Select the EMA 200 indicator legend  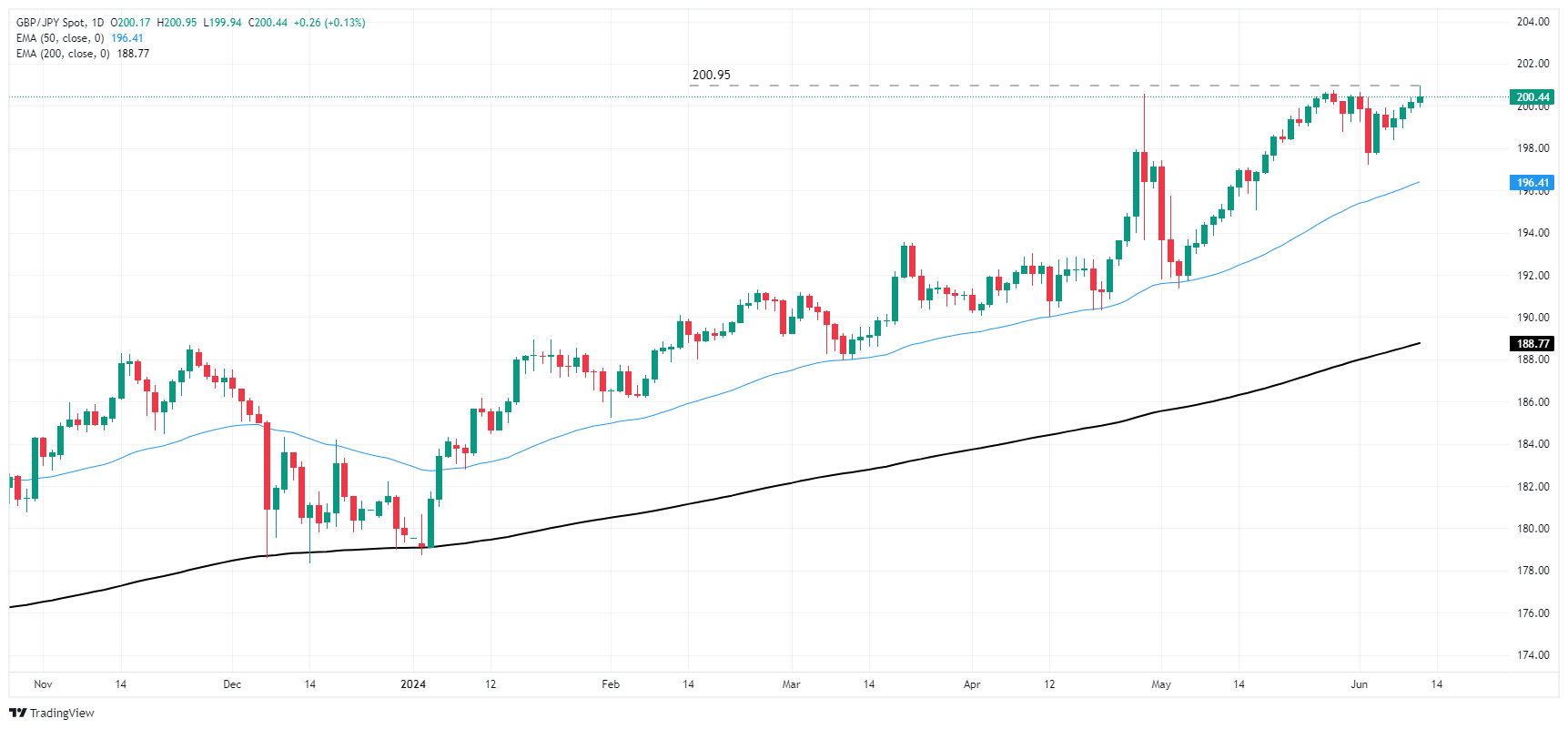[x=63, y=54]
